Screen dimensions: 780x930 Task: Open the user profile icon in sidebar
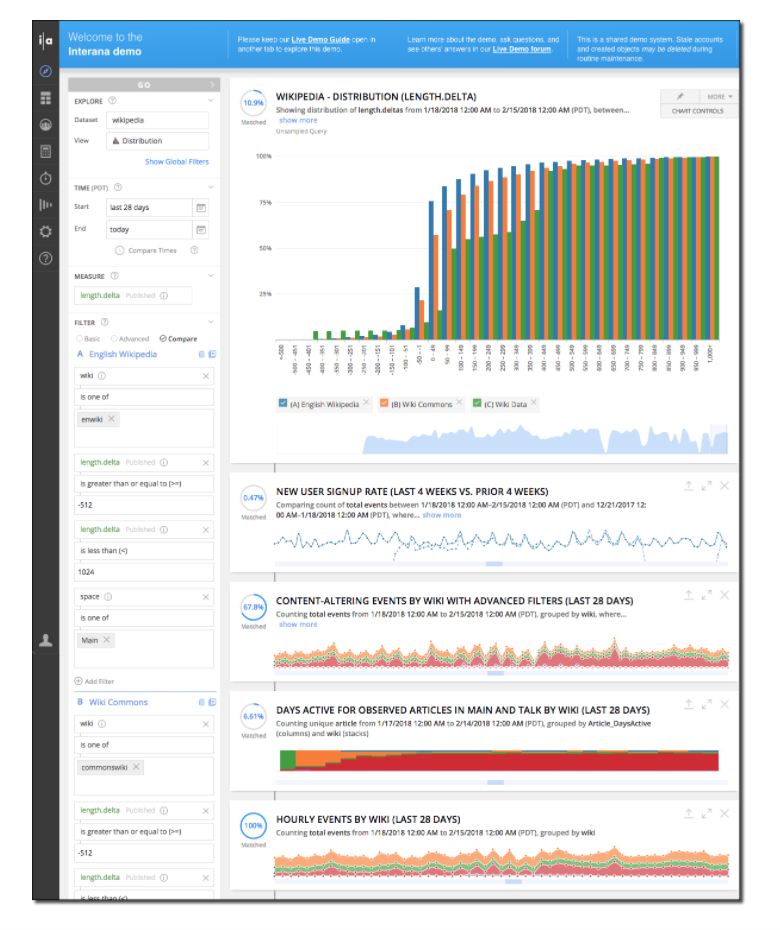click(46, 641)
